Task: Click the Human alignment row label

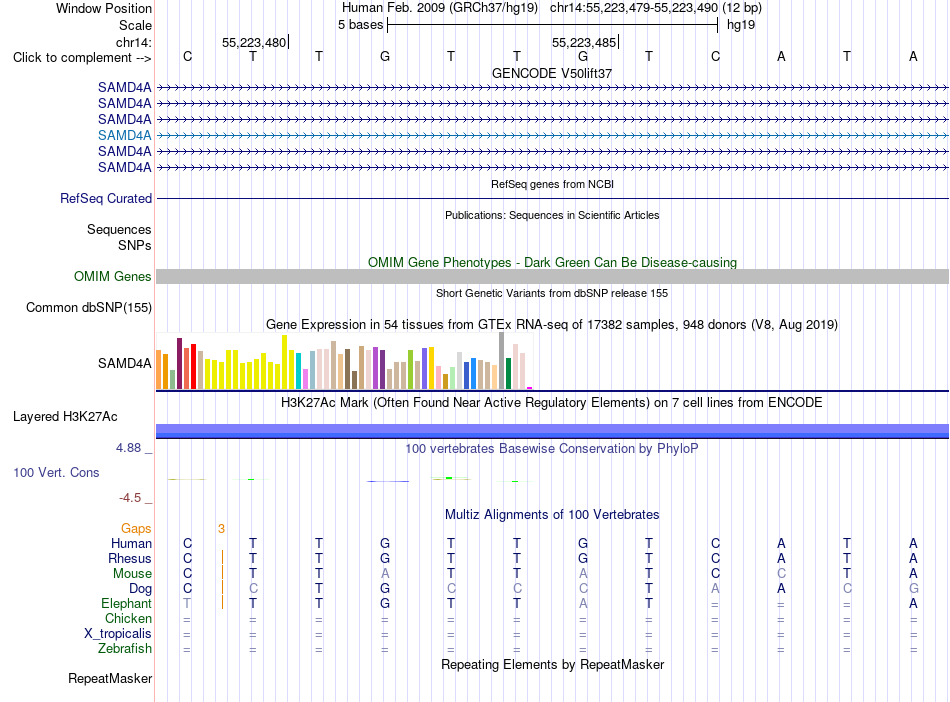Action: point(131,543)
